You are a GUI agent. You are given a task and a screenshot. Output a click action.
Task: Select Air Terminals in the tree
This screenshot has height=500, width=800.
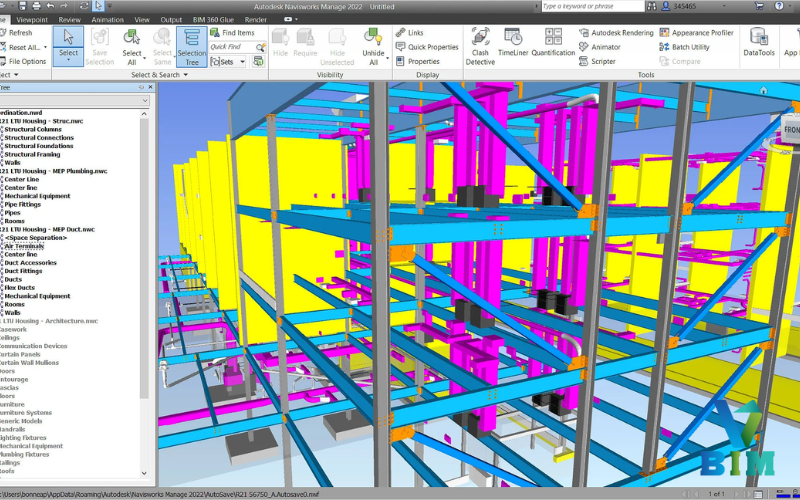coord(24,246)
